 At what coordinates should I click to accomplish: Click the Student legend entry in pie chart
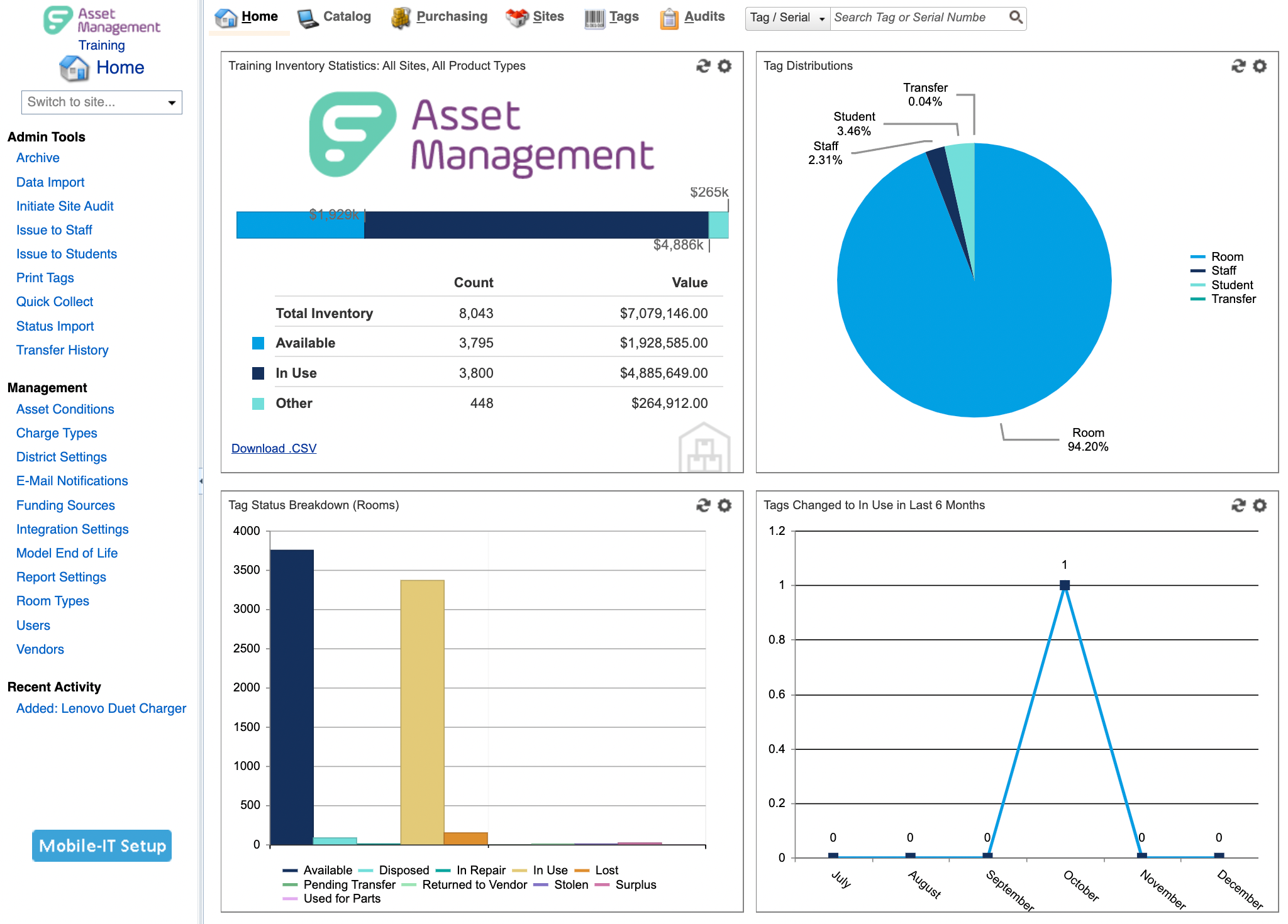point(1221,285)
